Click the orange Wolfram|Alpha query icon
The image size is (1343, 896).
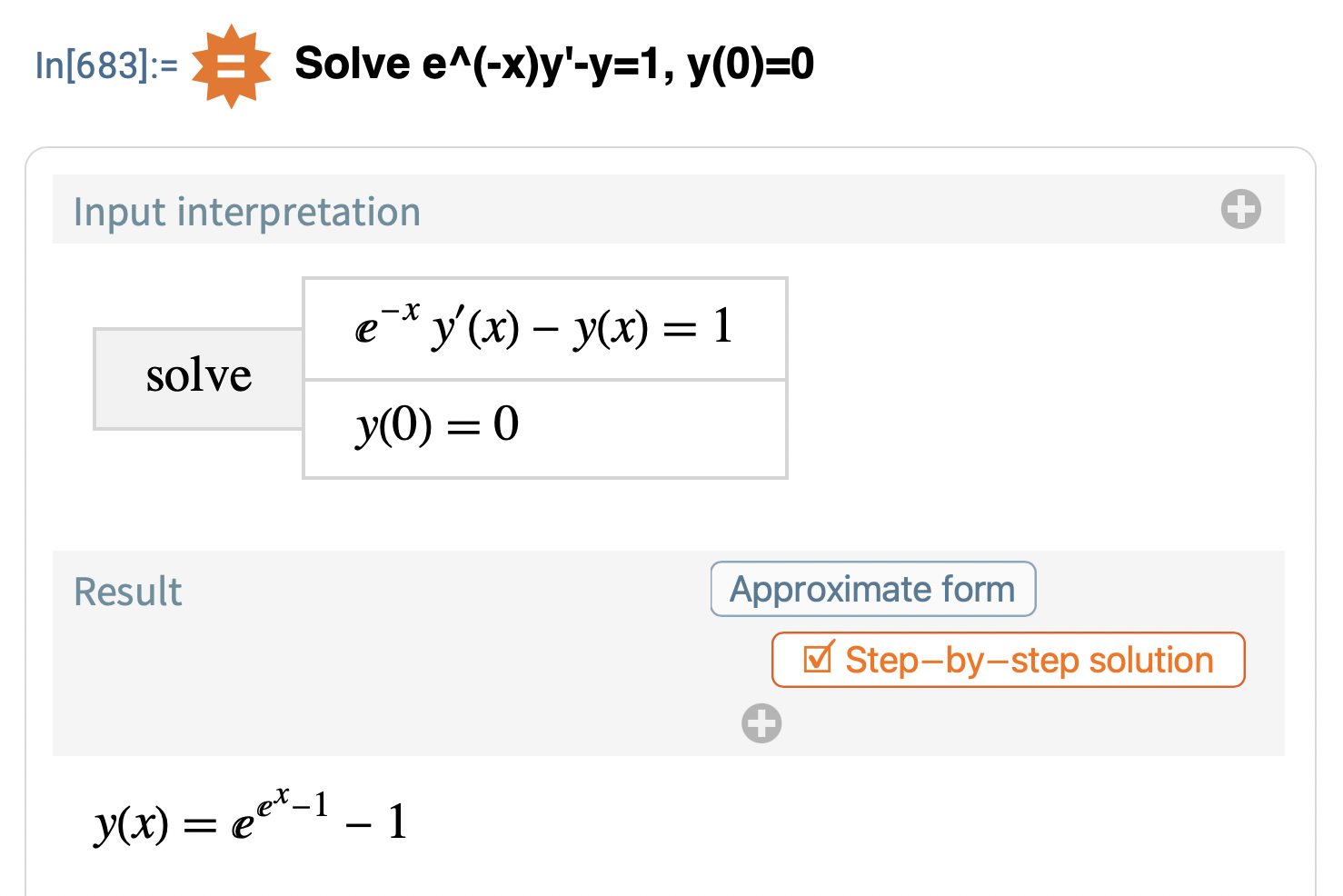pos(231,66)
